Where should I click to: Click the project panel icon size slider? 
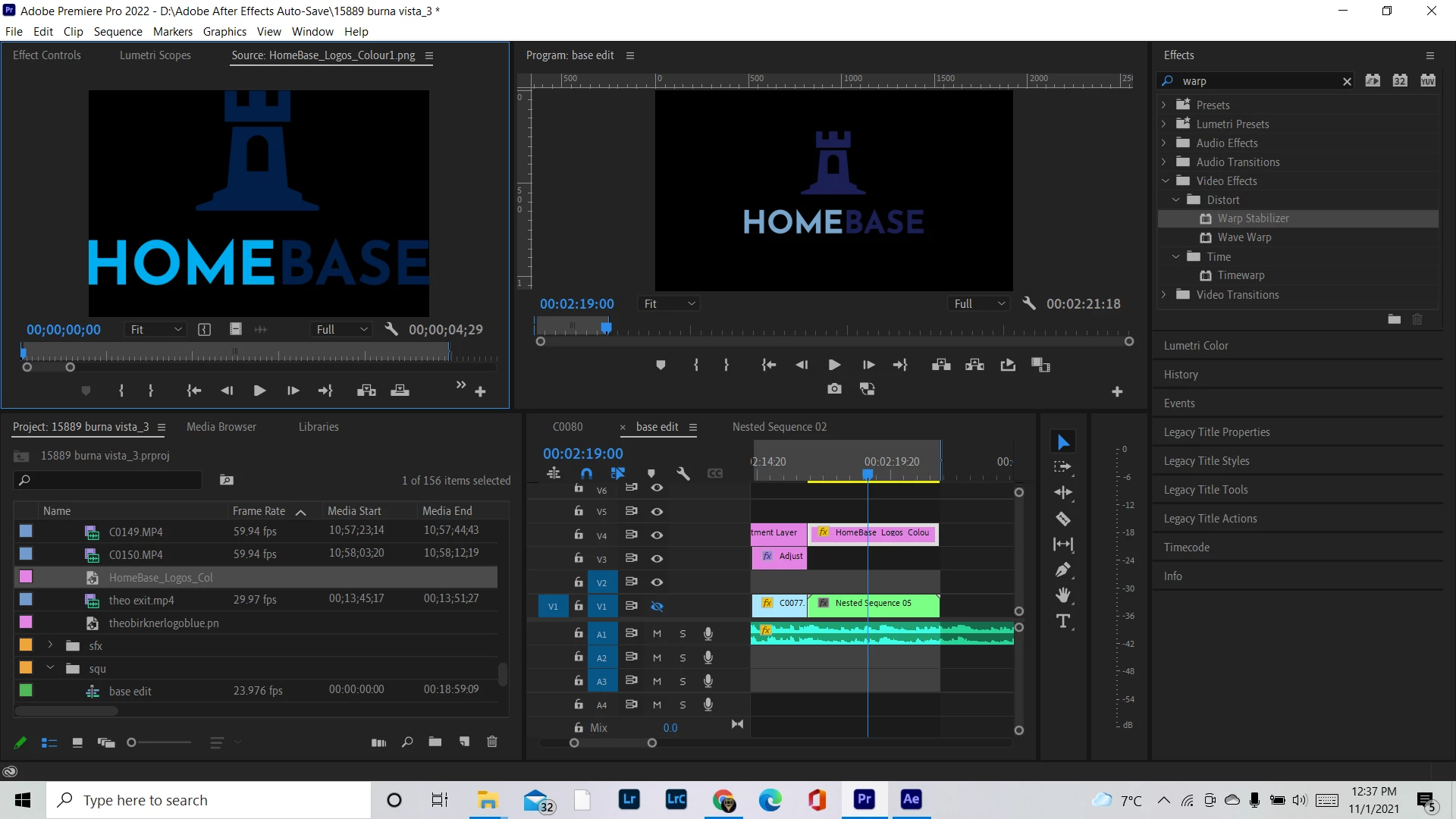(x=132, y=743)
